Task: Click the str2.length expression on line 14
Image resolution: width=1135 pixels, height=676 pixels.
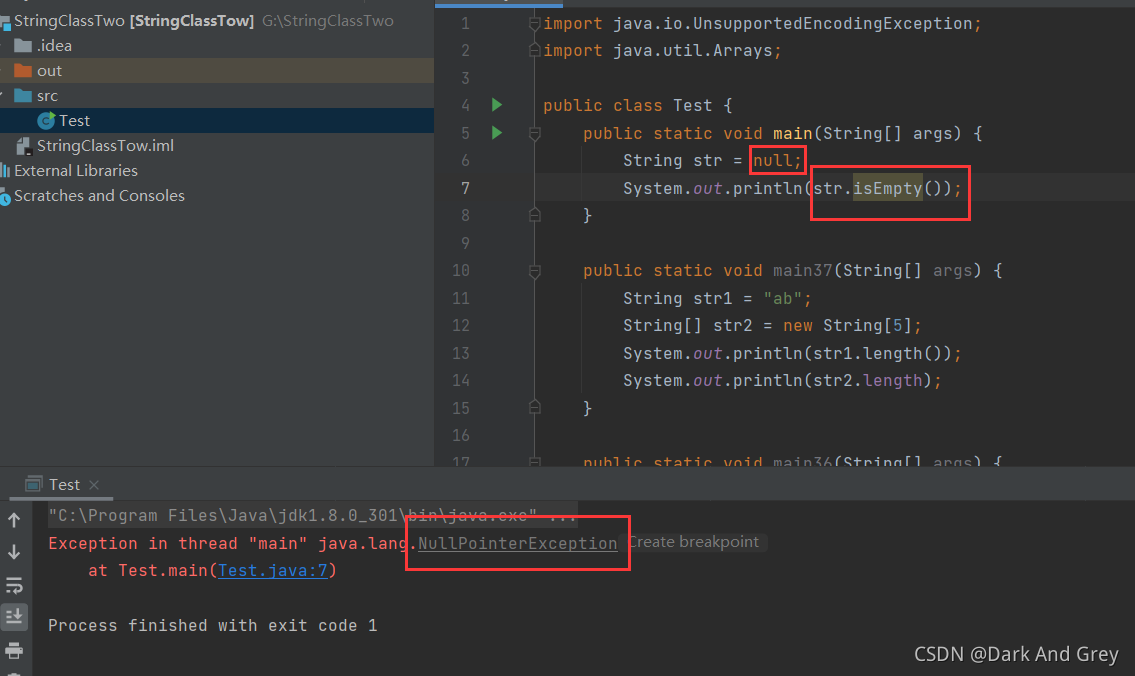Action: pos(867,381)
